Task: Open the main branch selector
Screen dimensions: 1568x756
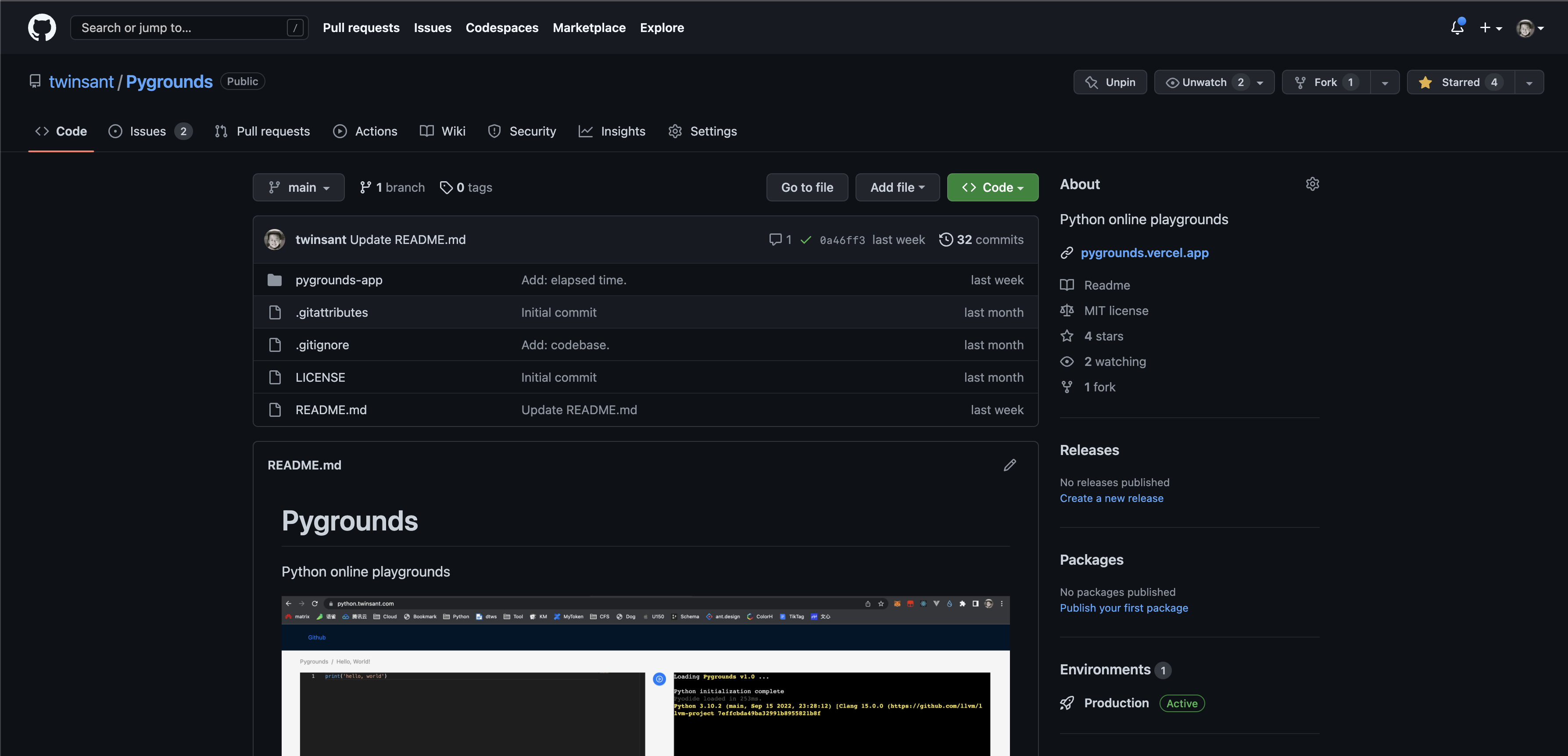Action: point(298,187)
